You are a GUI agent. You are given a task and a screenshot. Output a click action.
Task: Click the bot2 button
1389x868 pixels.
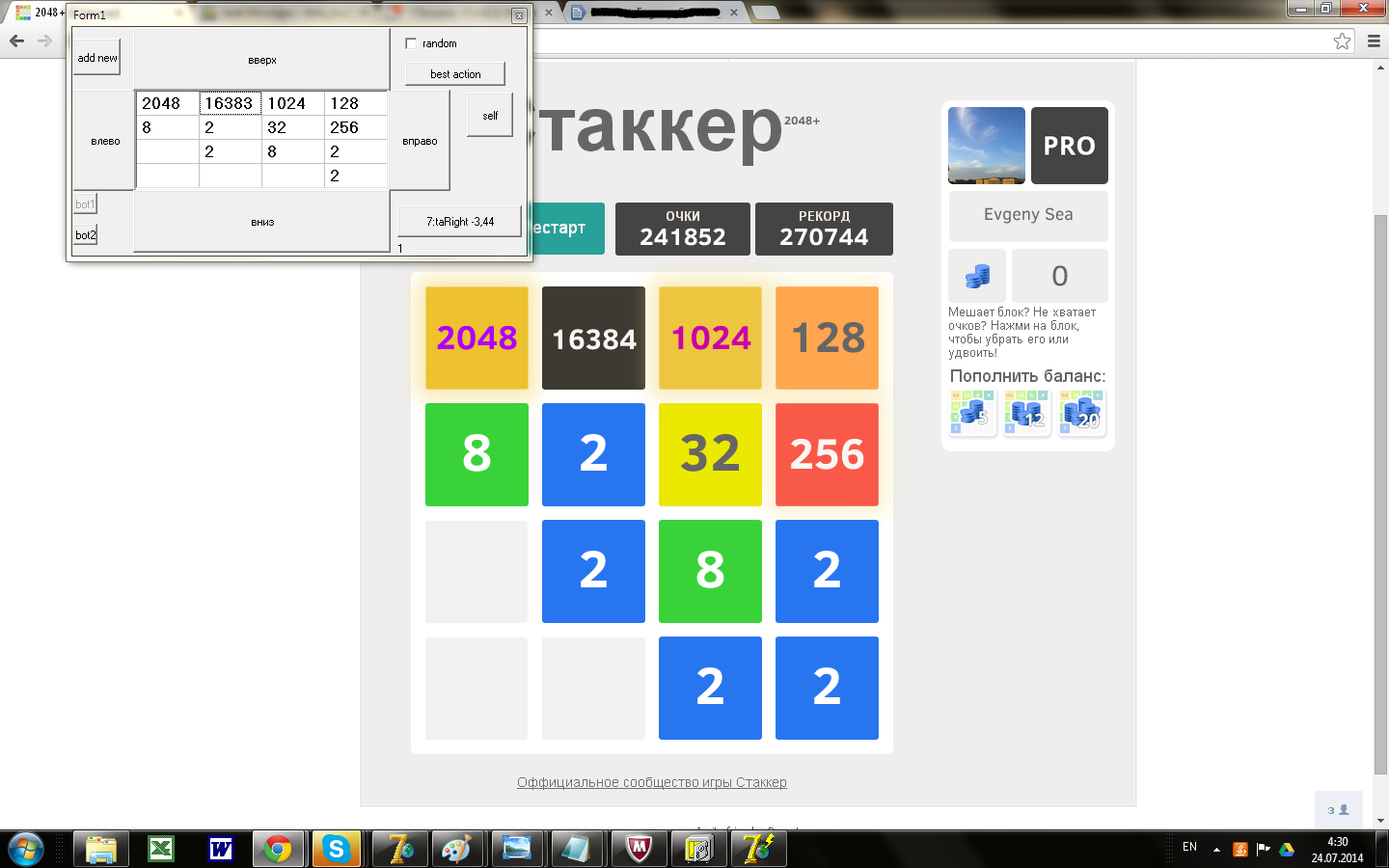85,234
